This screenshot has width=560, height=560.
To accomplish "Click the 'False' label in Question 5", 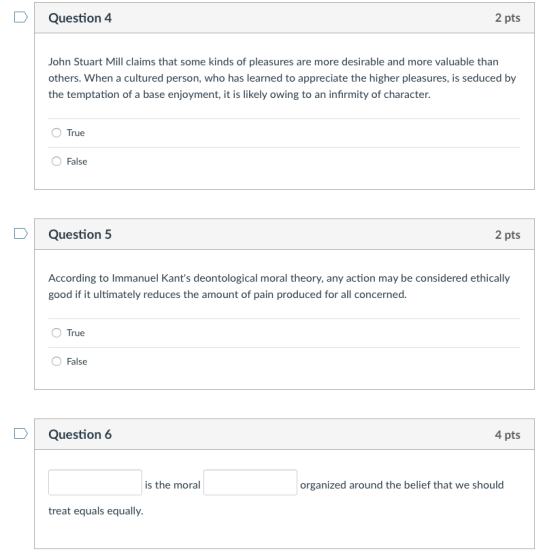I will click(x=77, y=361).
